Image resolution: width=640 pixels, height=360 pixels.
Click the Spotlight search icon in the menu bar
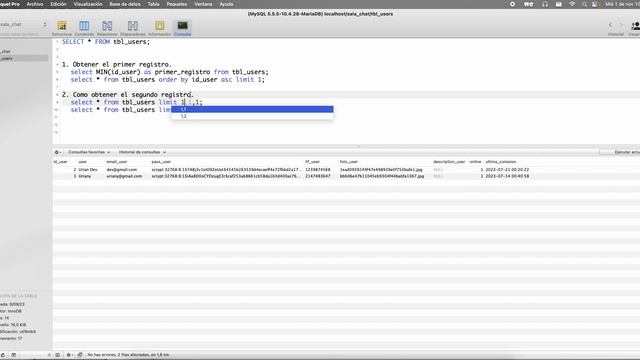coord(584,4)
